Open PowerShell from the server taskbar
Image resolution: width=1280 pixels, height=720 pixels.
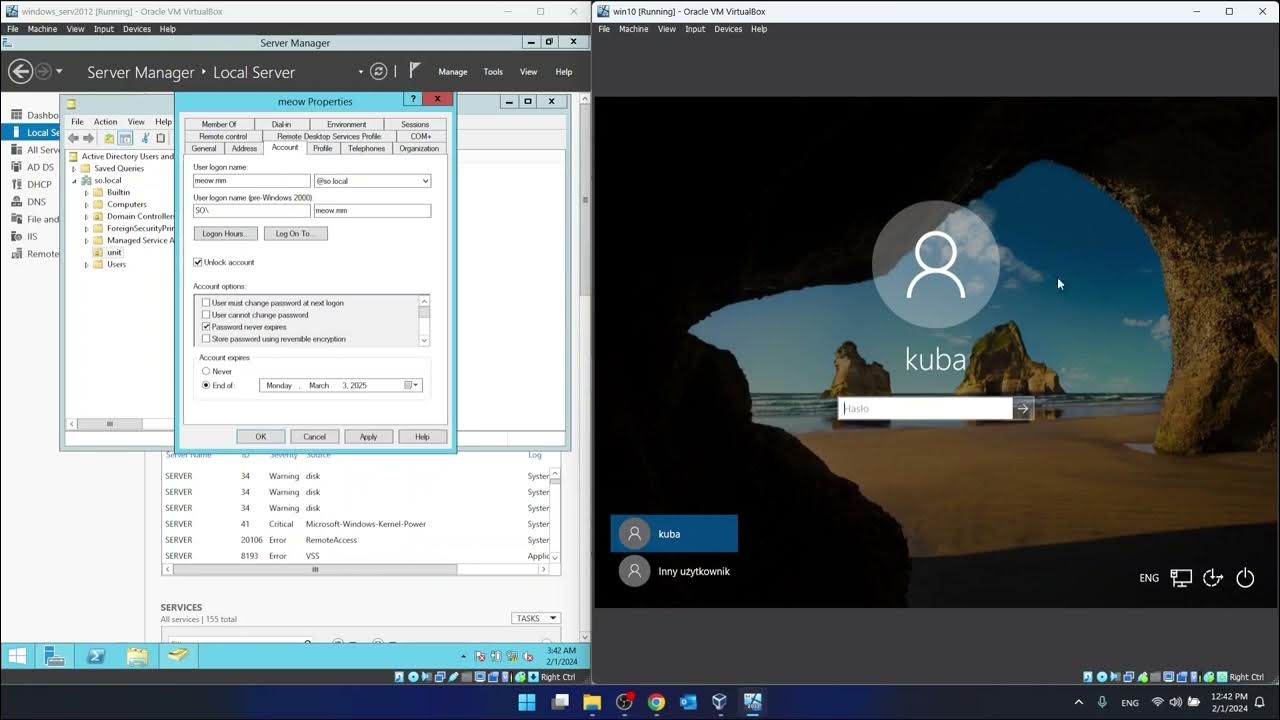pyautogui.click(x=96, y=656)
